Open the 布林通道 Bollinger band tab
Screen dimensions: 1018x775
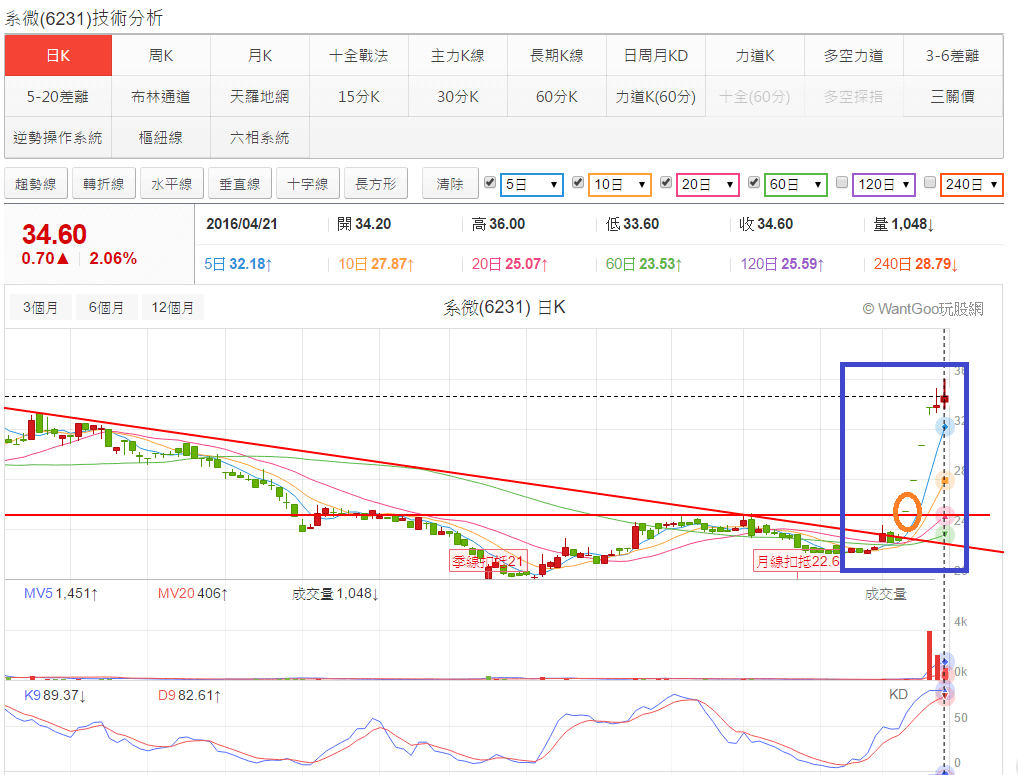161,97
